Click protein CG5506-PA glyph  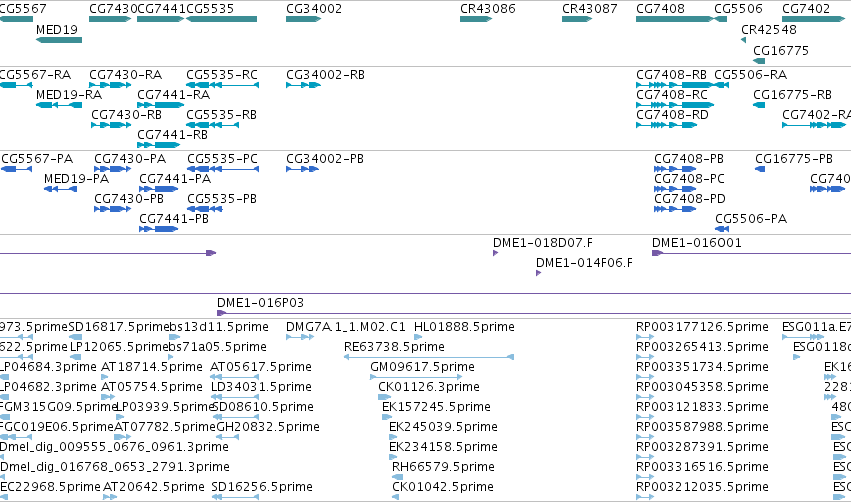[x=722, y=229]
